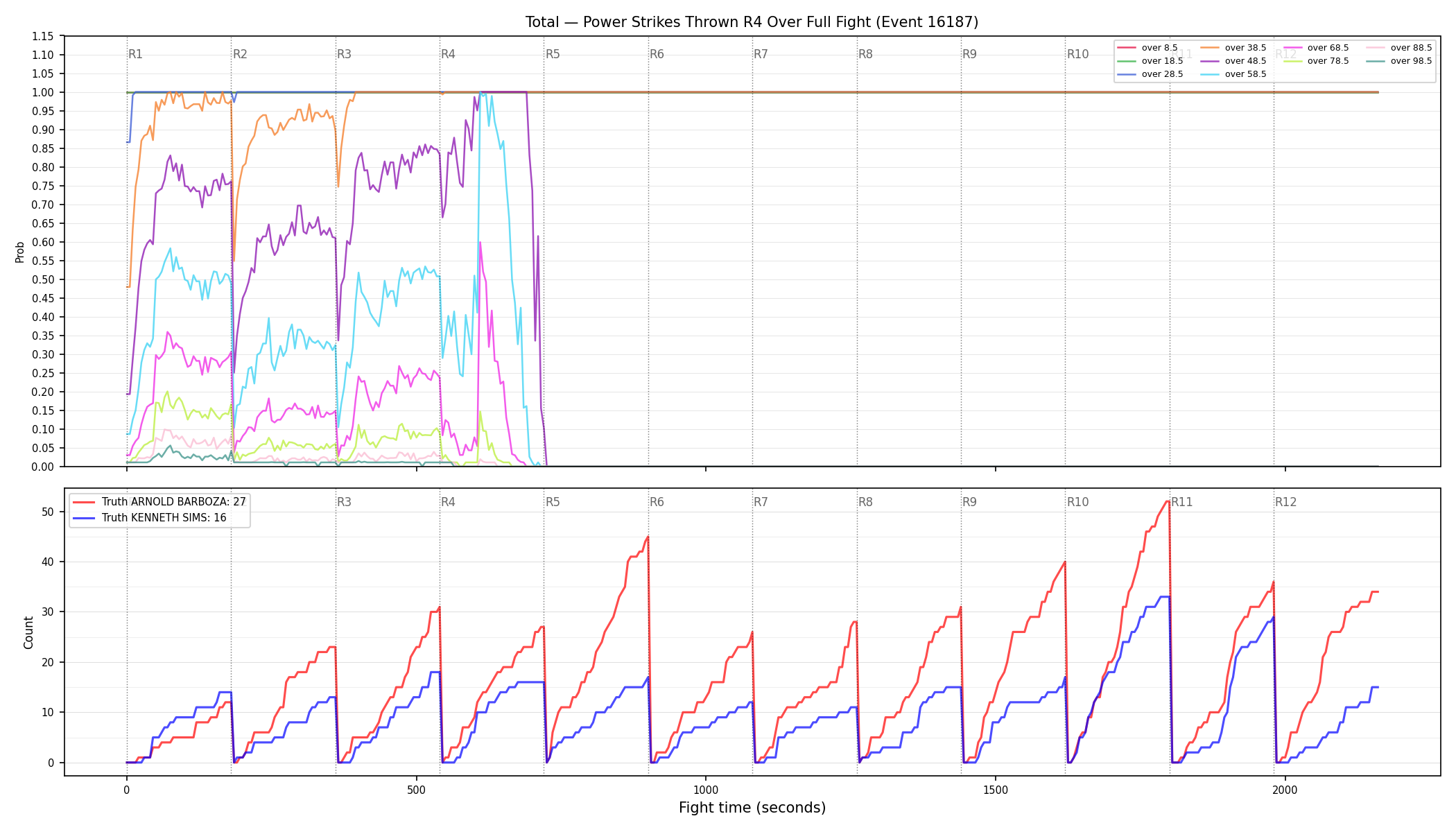Click the 0.25 tick on the Prob axis
This screenshot has height=832, width=1456.
coord(42,373)
